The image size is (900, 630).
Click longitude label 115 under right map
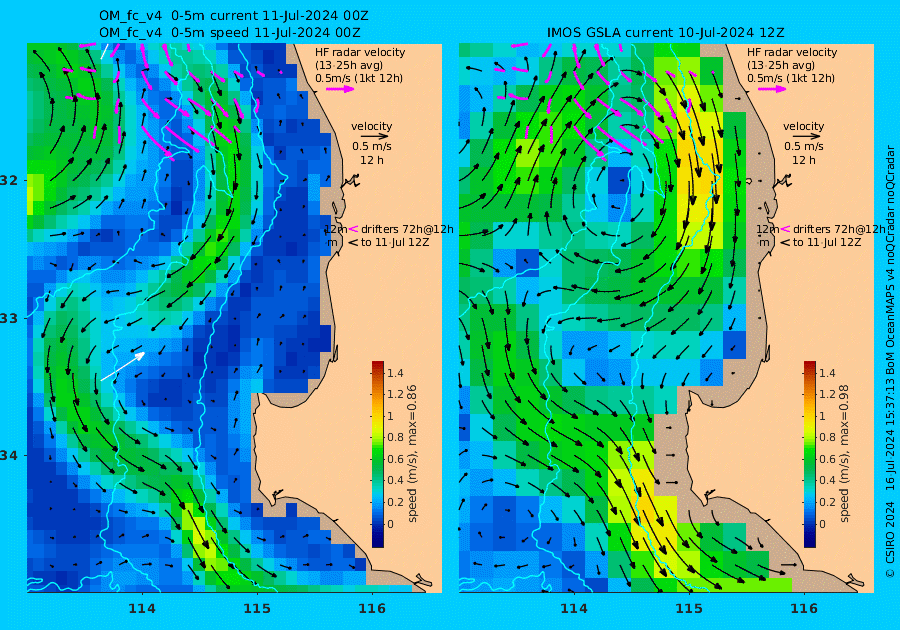(689, 608)
